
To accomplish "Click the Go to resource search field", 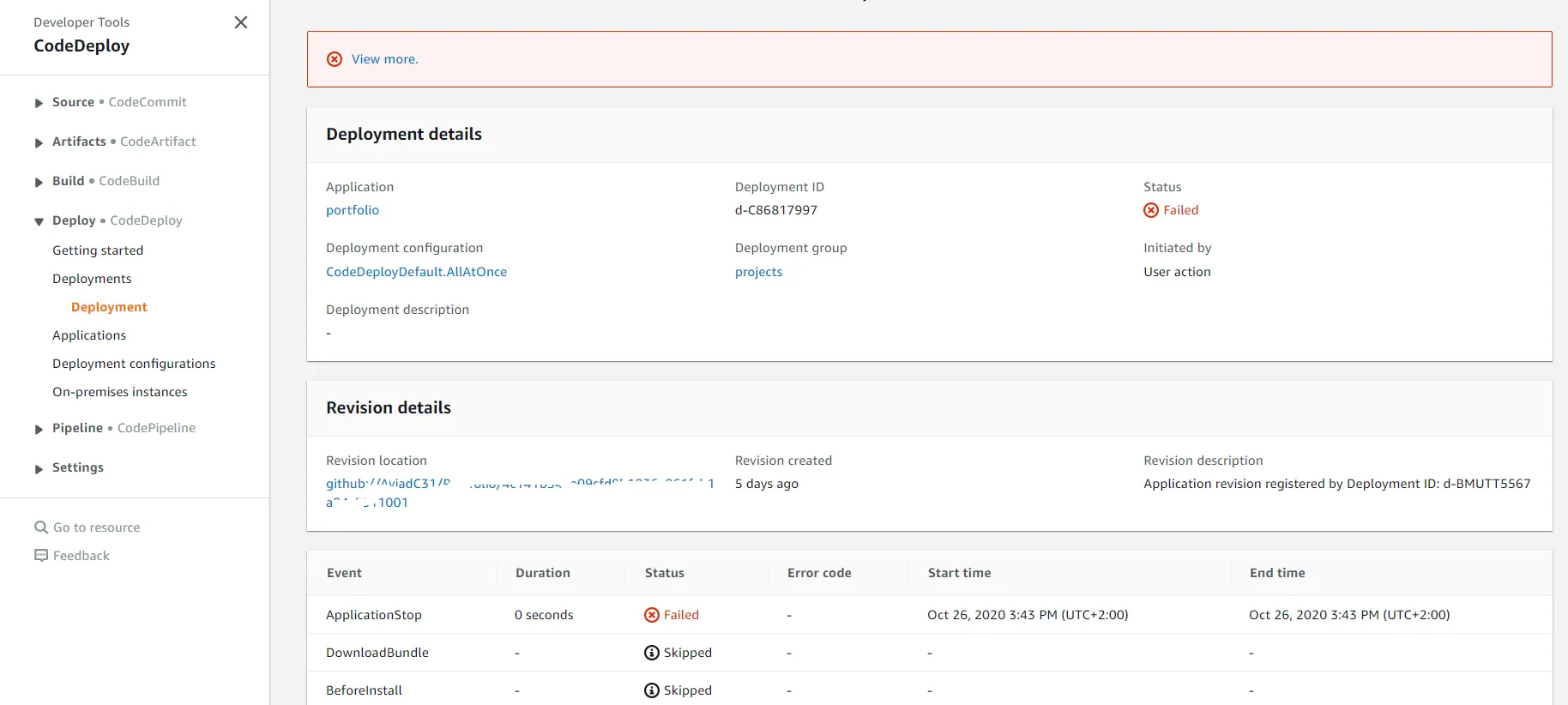I will point(97,527).
